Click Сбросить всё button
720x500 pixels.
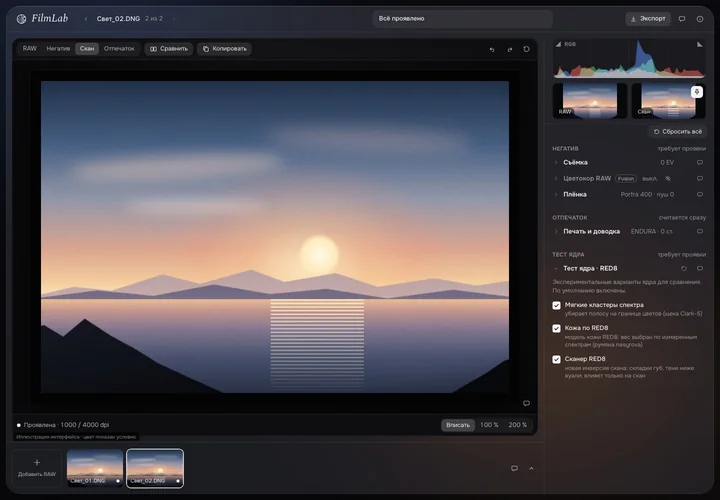pos(677,132)
